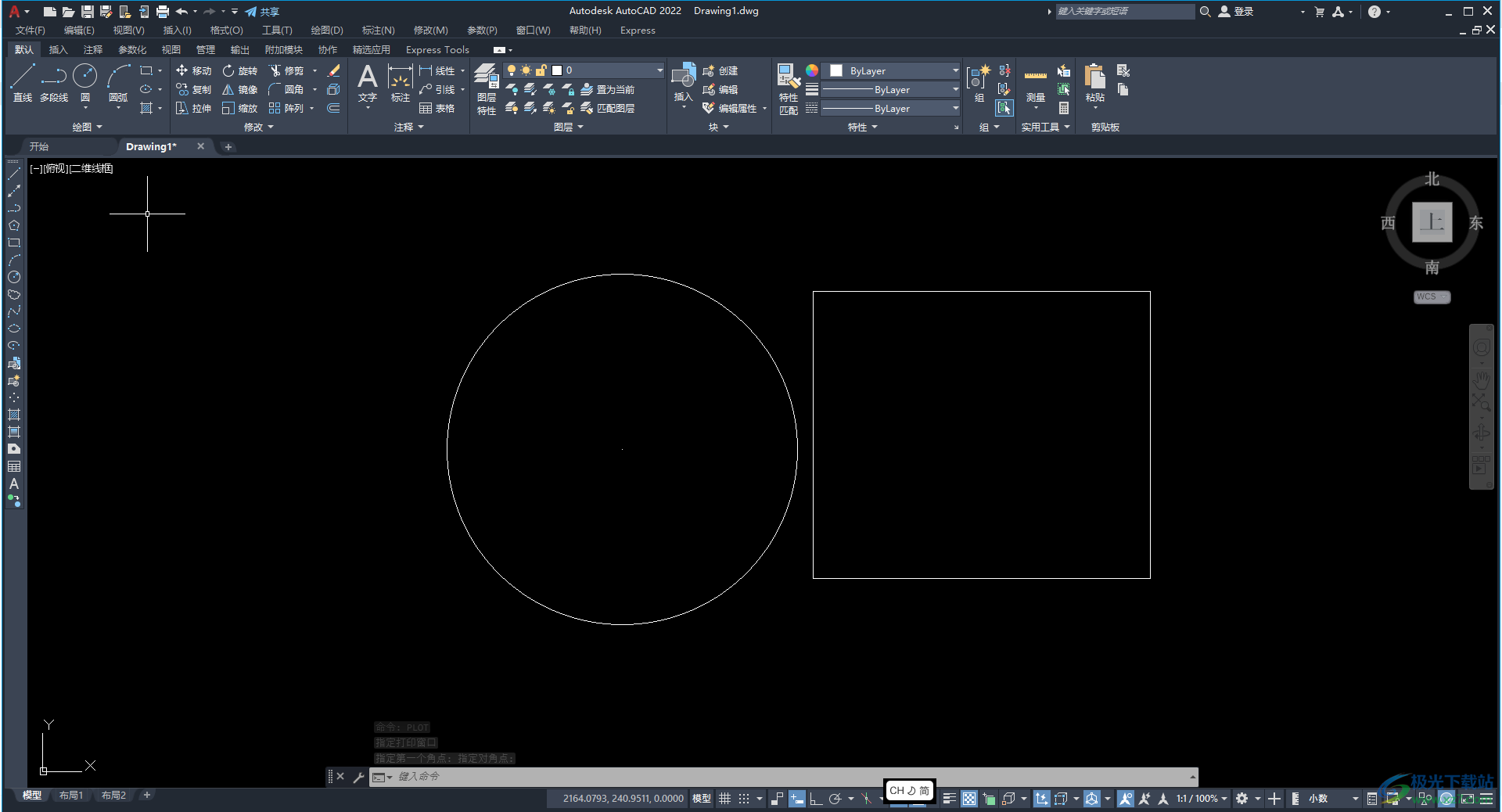Image resolution: width=1502 pixels, height=812 pixels.
Task: Toggle snap mode in status bar
Action: click(744, 799)
